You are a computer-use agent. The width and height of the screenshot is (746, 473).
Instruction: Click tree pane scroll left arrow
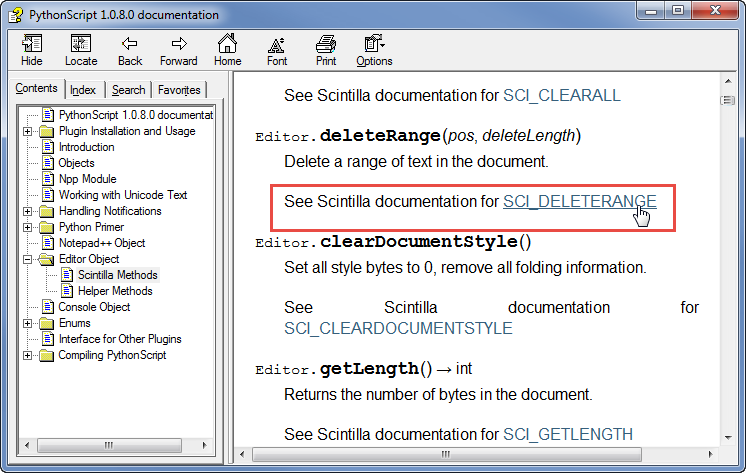[27, 445]
